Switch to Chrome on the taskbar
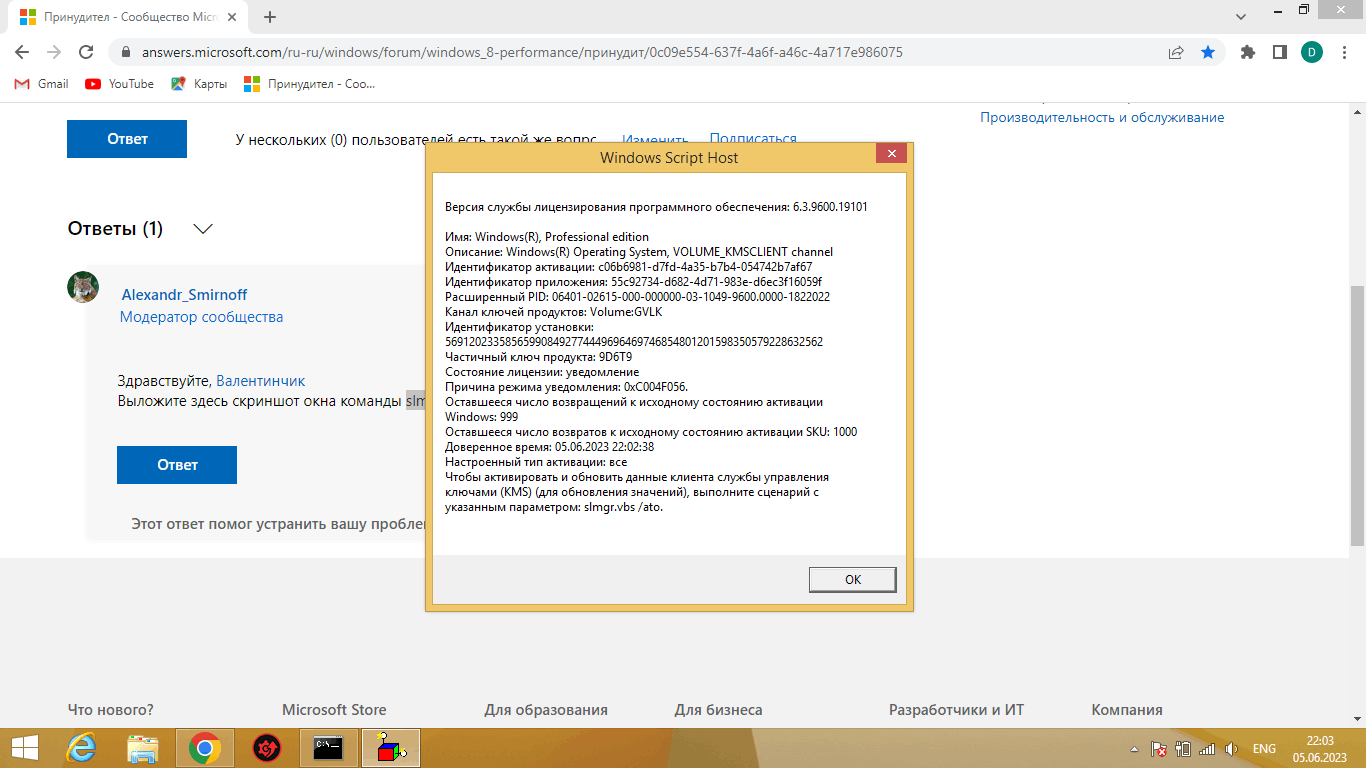The width and height of the screenshot is (1366, 768). tap(205, 747)
